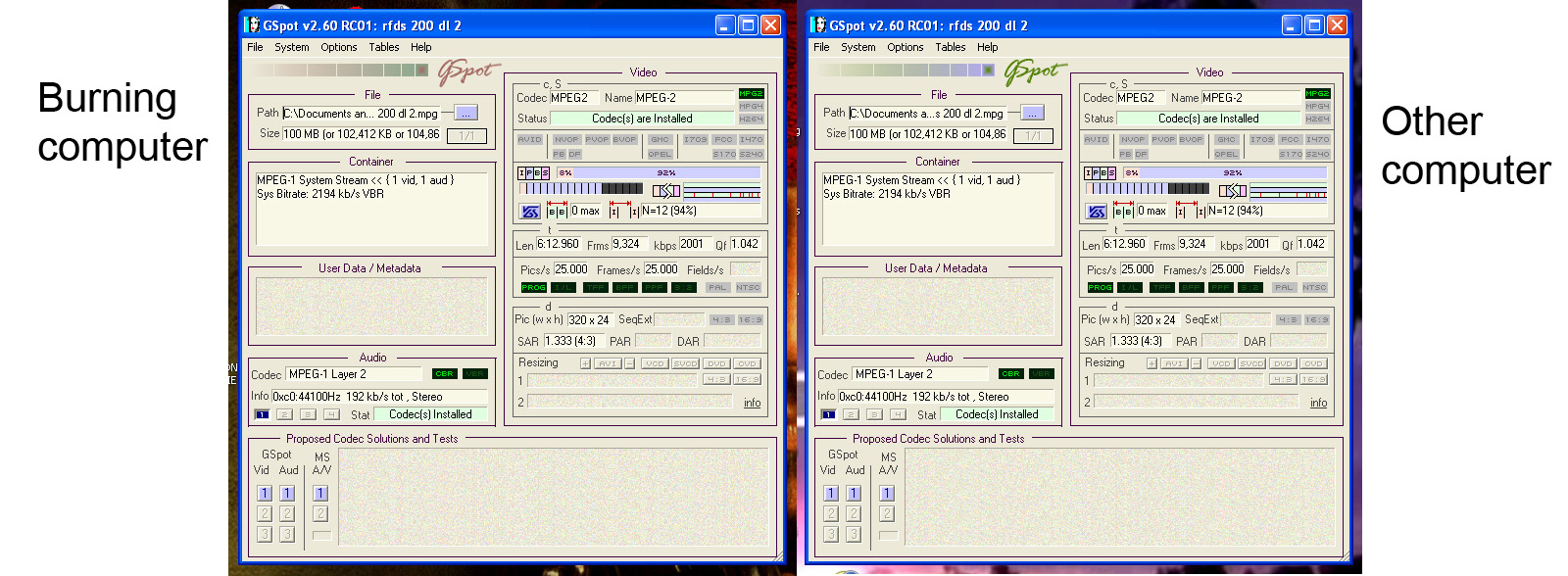Click the IPBS frame-type legend in the right GSpot window
This screenshot has width=1568, height=576.
(x=1101, y=172)
